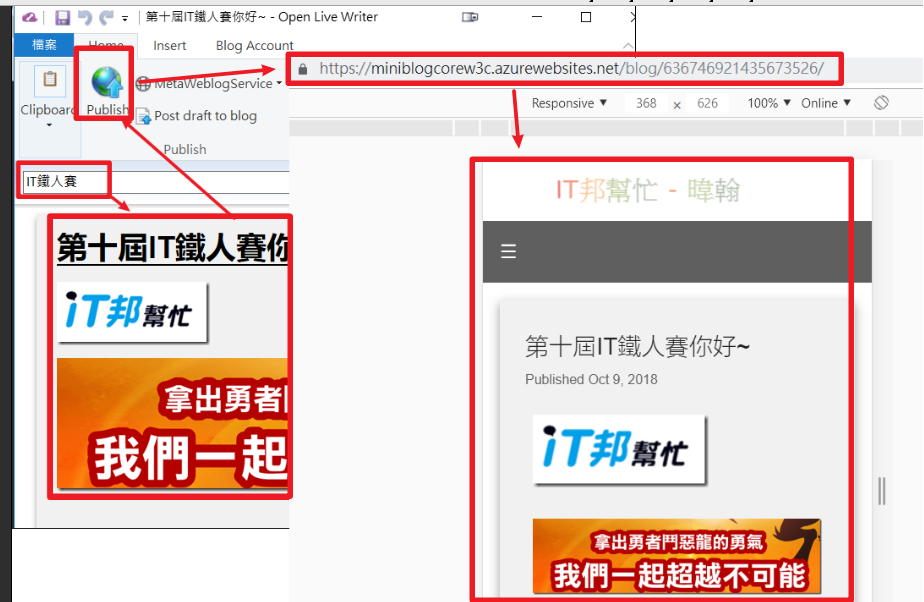924x602 pixels.
Task: Click the Published Oct 9, 2018 text
Action: (x=591, y=379)
